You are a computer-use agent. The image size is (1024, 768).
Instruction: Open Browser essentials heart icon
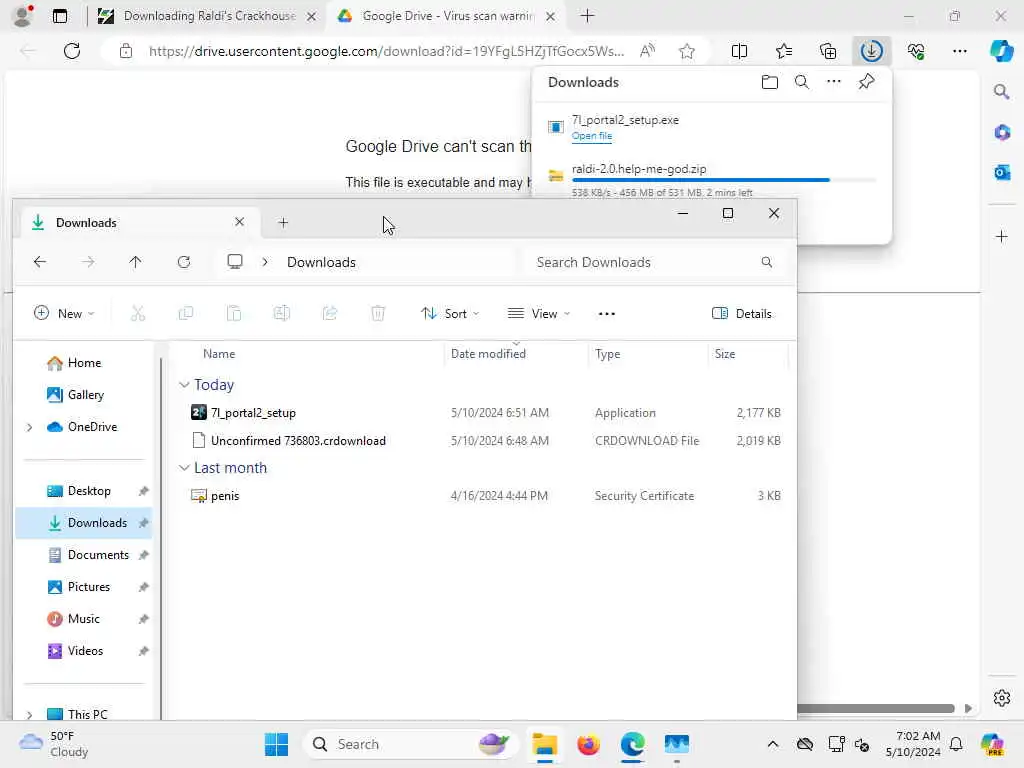(x=916, y=51)
